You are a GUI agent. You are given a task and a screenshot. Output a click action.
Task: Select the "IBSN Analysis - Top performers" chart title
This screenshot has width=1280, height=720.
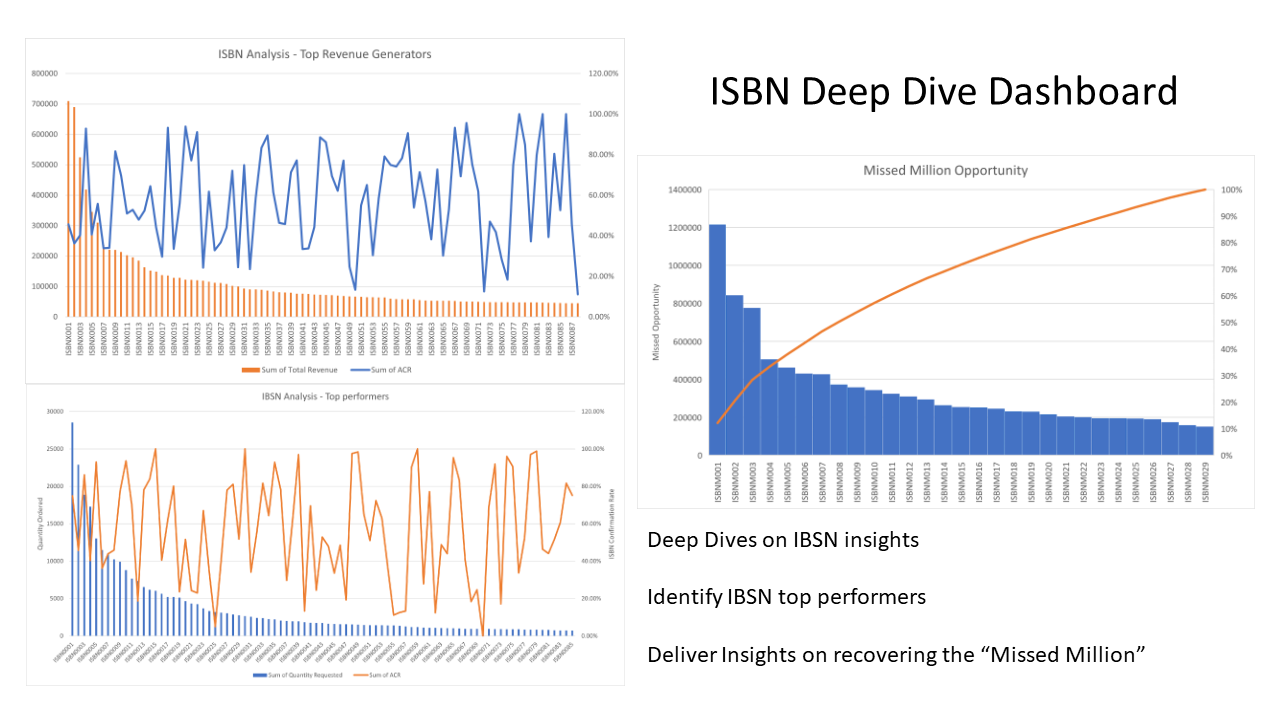click(324, 396)
